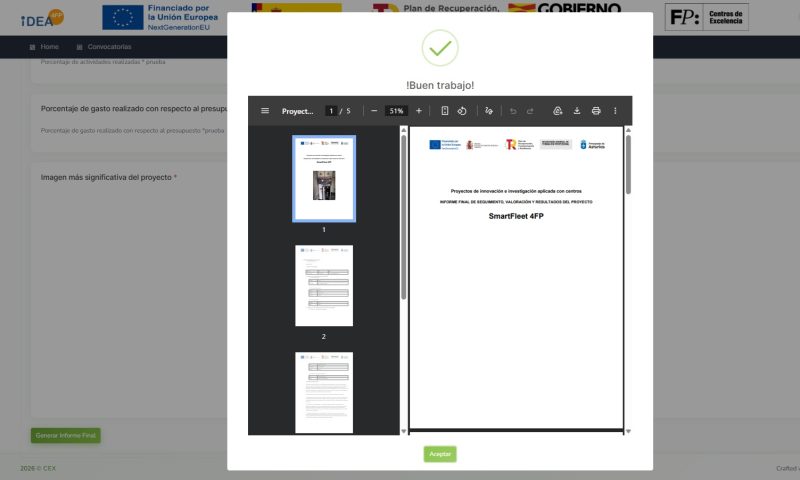Select the draw annotation tool
Image resolution: width=800 pixels, height=480 pixels.
pos(489,111)
